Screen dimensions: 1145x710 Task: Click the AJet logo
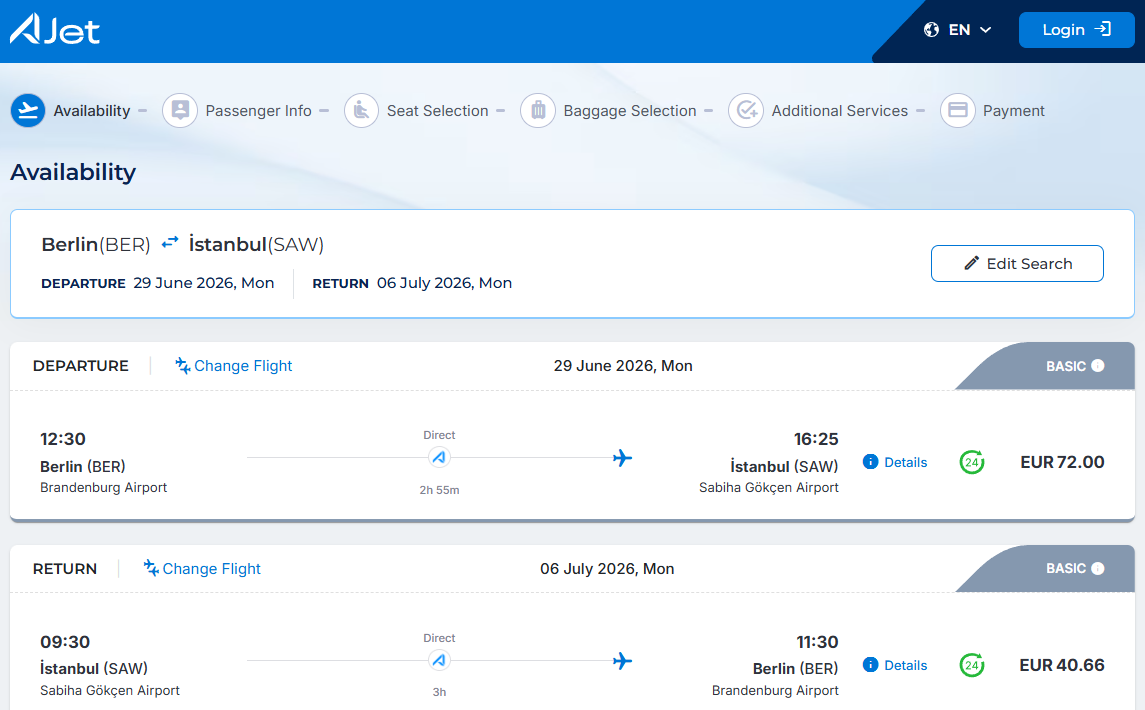[x=55, y=29]
